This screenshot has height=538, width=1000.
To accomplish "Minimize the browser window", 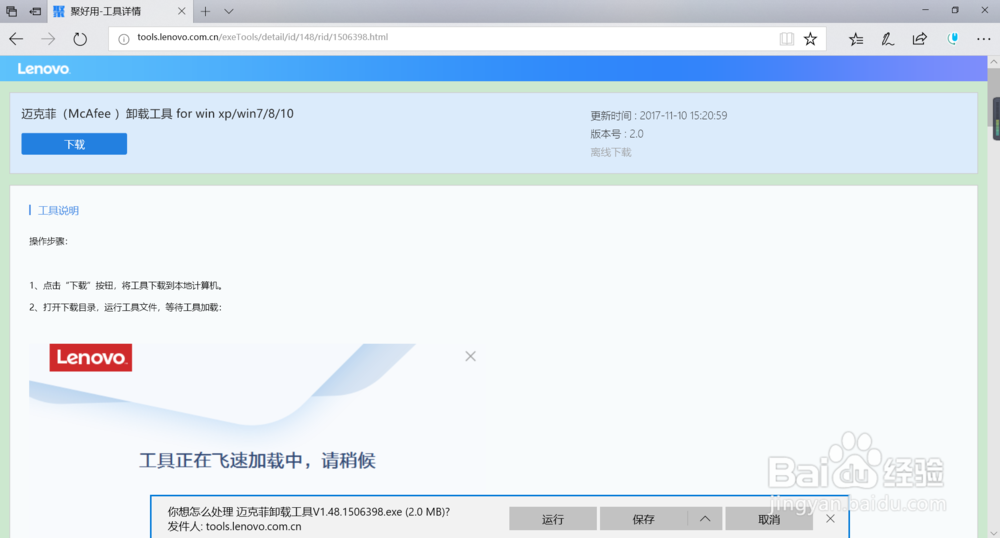I will click(925, 10).
